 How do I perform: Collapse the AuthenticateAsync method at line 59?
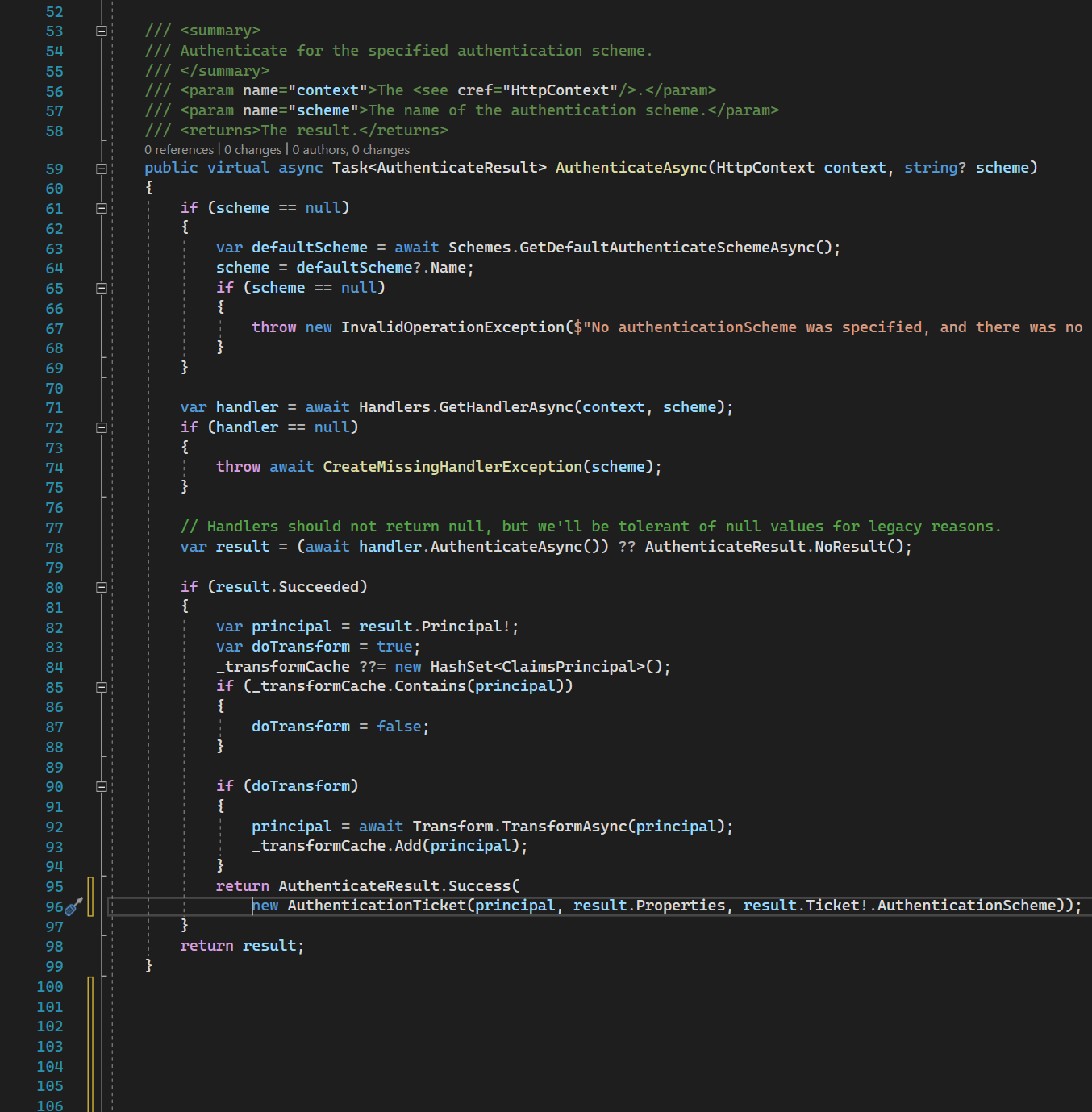pyautogui.click(x=102, y=169)
